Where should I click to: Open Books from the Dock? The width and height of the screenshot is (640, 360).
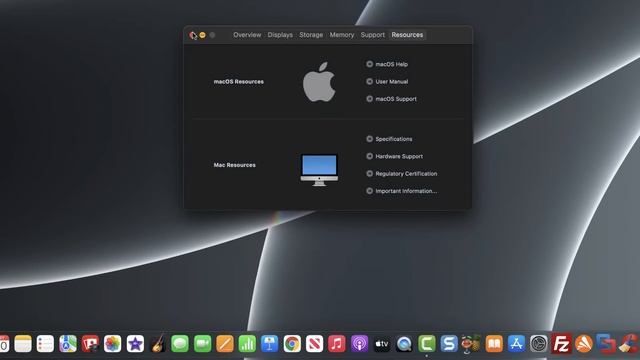[494, 344]
